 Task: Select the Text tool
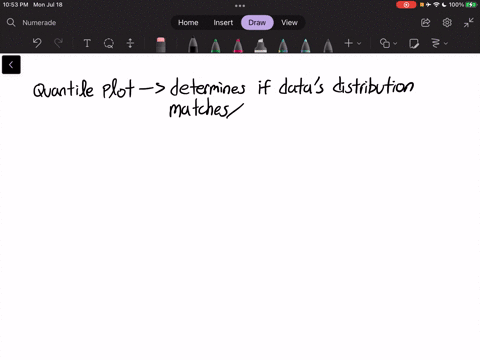point(87,43)
